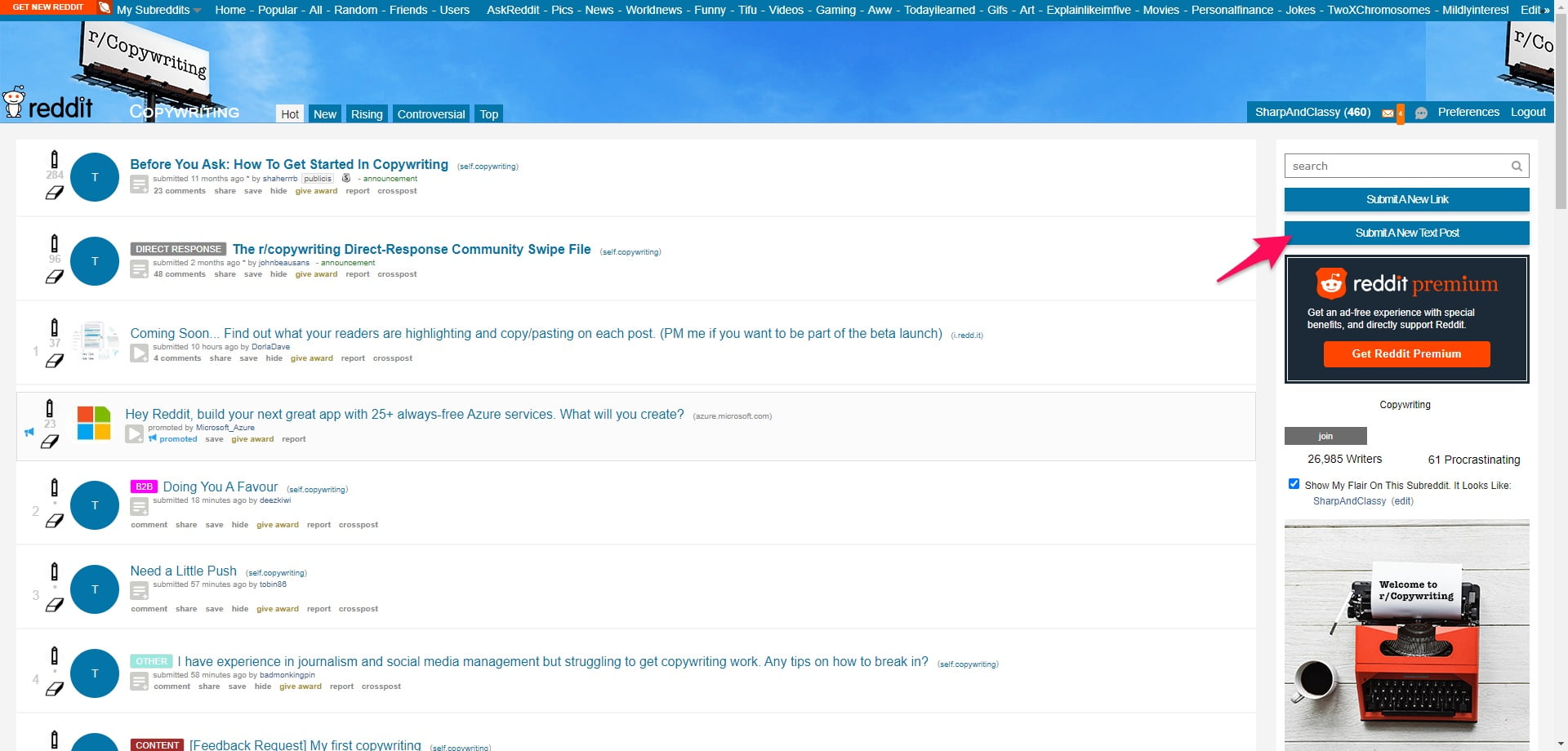The width and height of the screenshot is (1568, 751).
Task: Expand the Azure ad video preview
Action: pos(135,433)
